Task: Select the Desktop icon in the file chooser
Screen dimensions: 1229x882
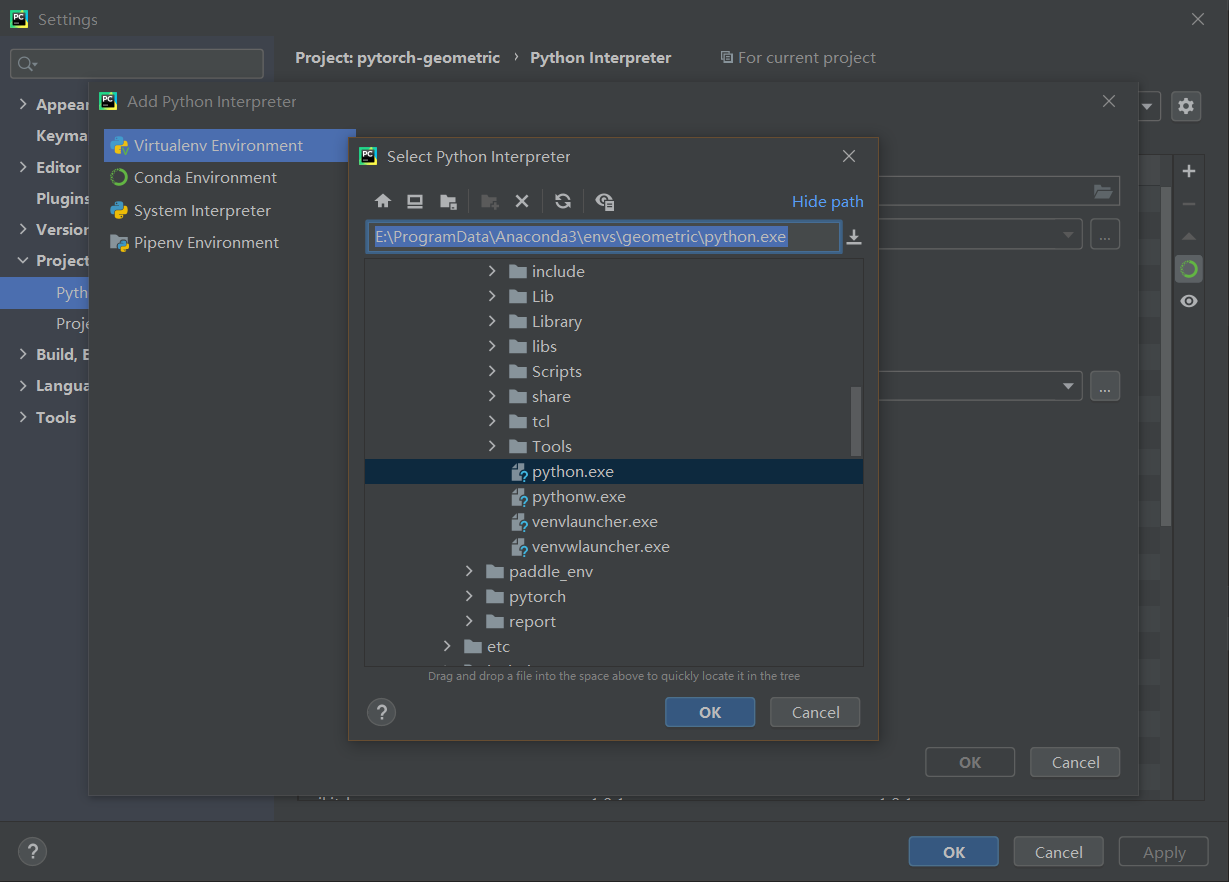Action: [x=415, y=201]
